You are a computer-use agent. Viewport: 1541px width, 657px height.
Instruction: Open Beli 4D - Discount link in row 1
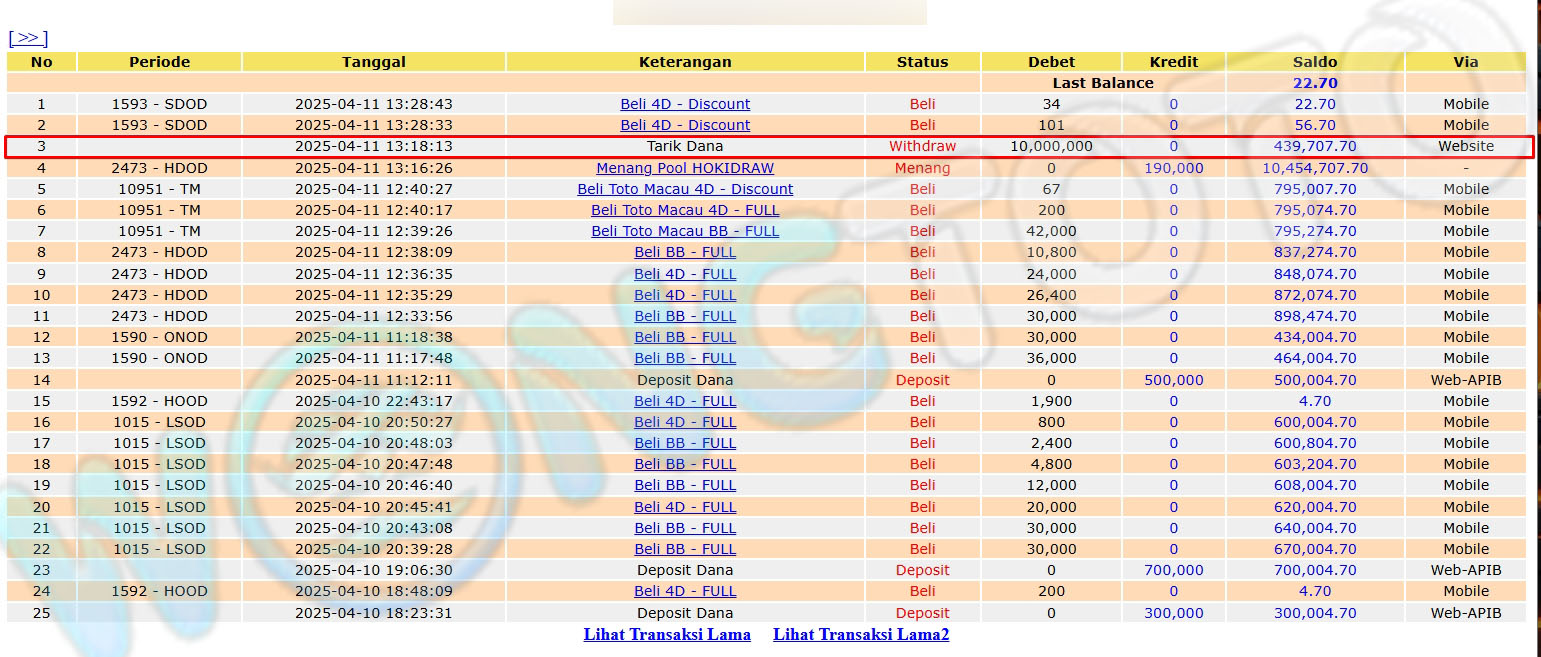pos(685,104)
